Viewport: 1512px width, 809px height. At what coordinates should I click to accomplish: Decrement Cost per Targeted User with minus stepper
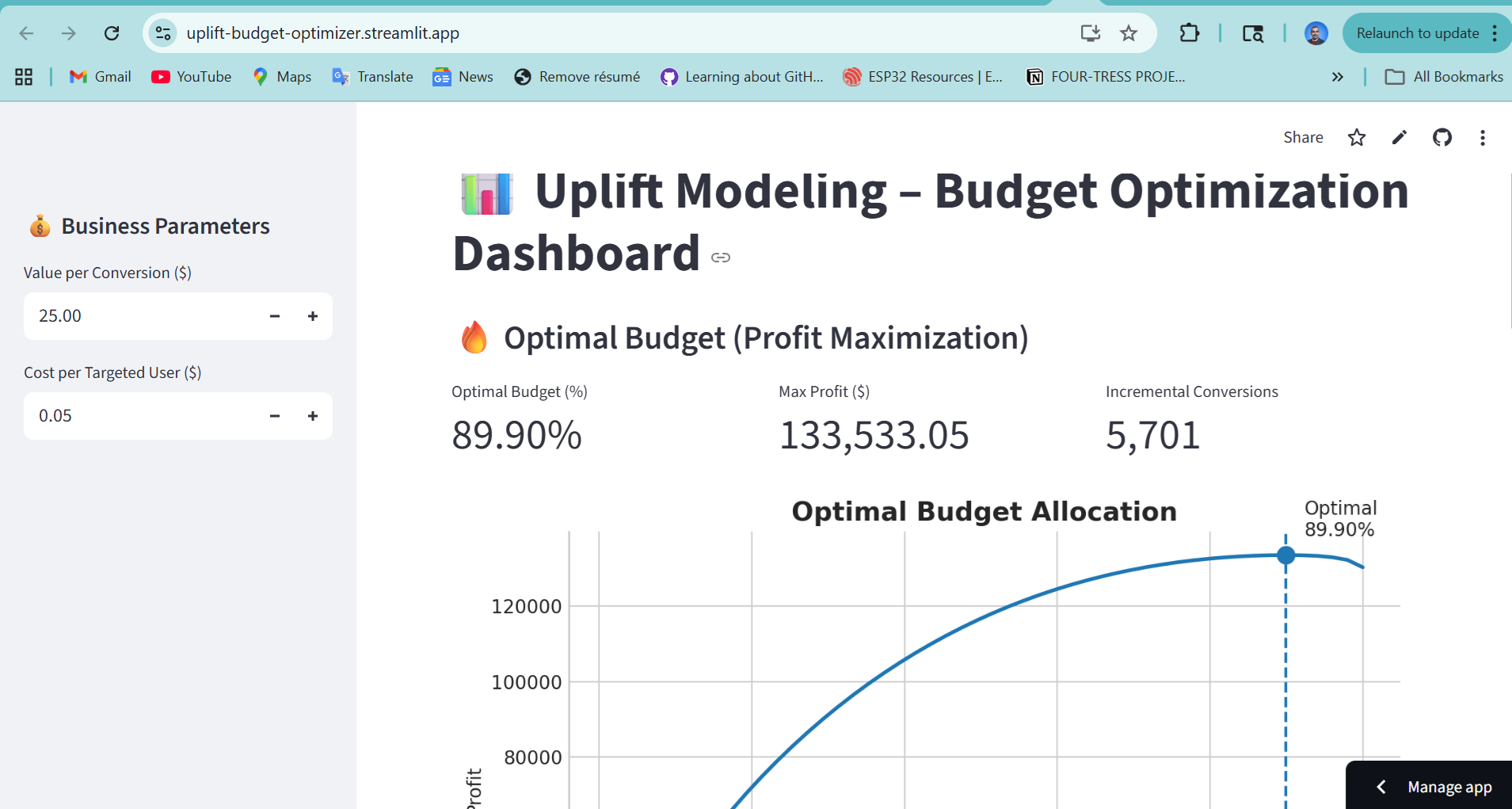(274, 415)
